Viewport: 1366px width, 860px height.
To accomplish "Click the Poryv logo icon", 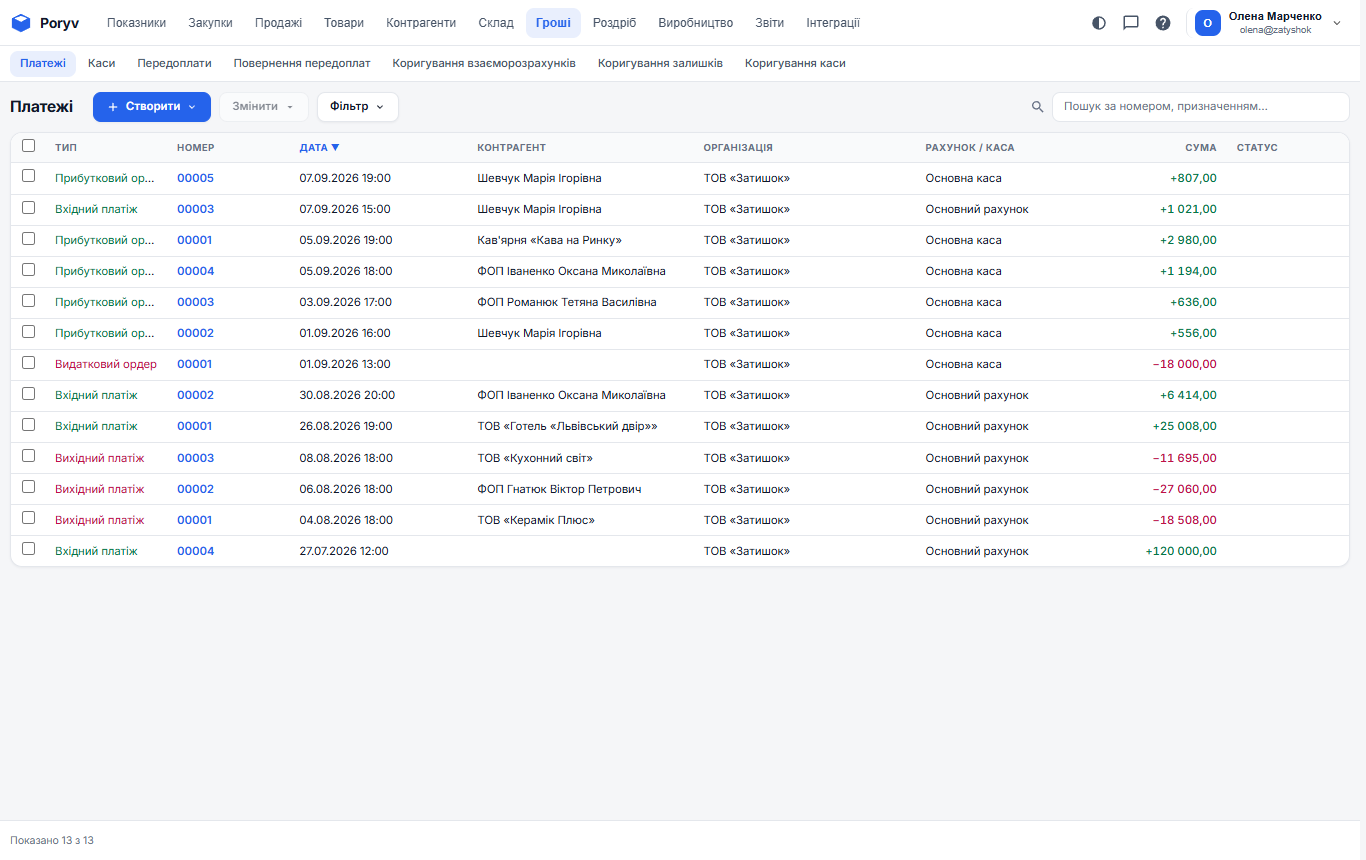I will [x=21, y=23].
